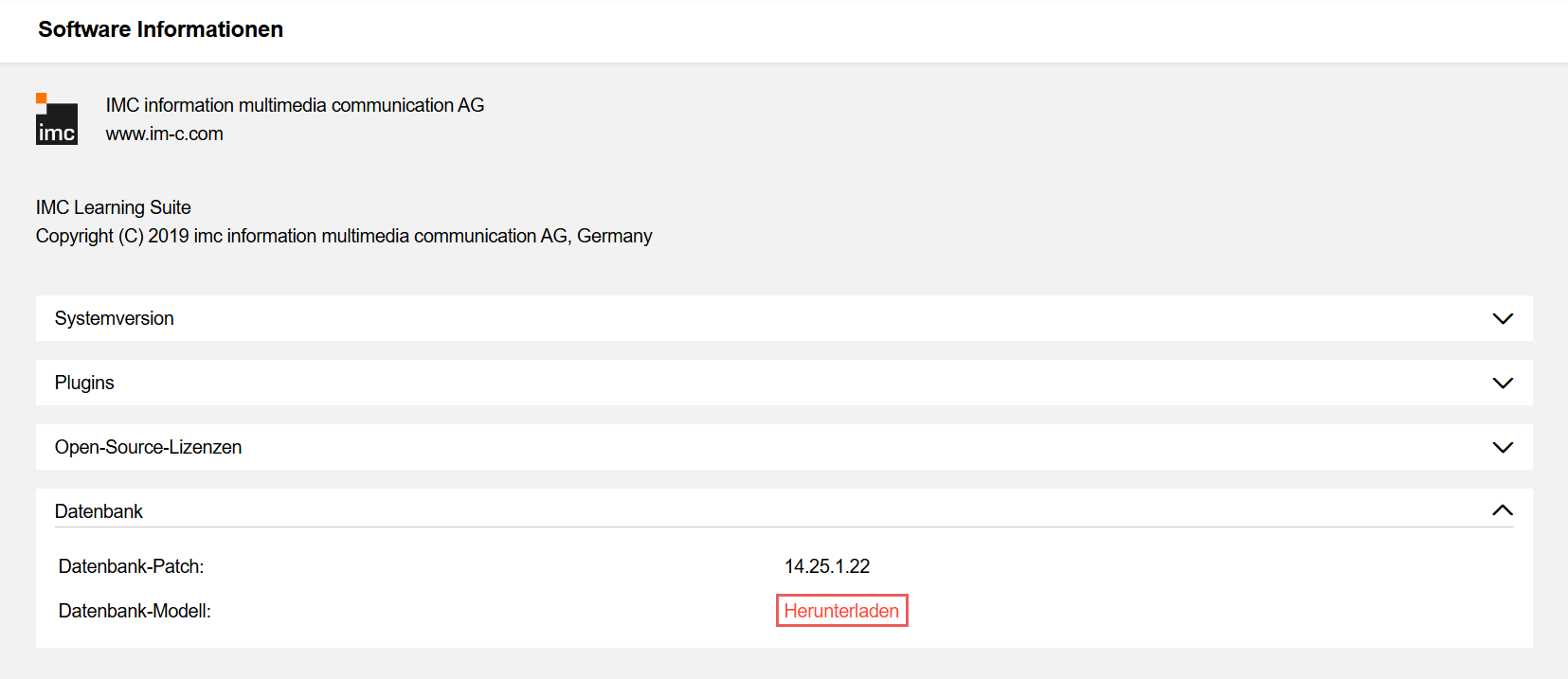Click the www.im-c.com link
The height and width of the screenshot is (679, 1568).
coord(164,134)
